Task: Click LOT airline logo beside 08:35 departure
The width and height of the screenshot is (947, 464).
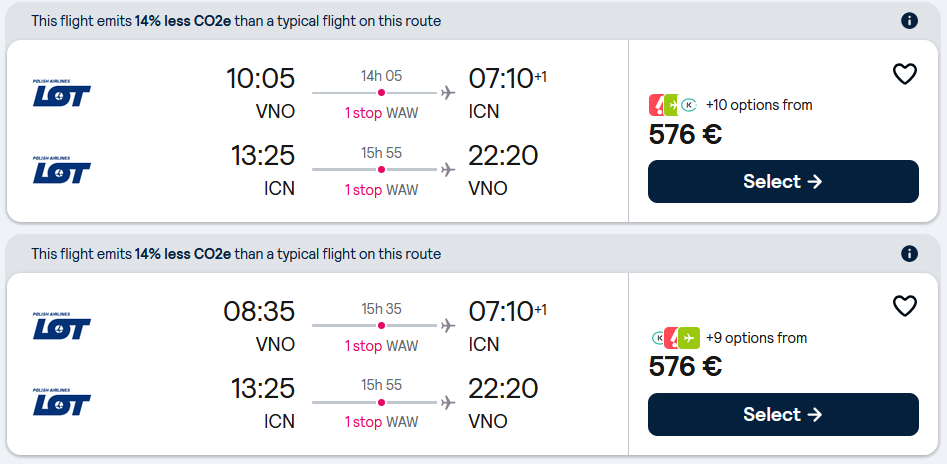Action: (62, 325)
